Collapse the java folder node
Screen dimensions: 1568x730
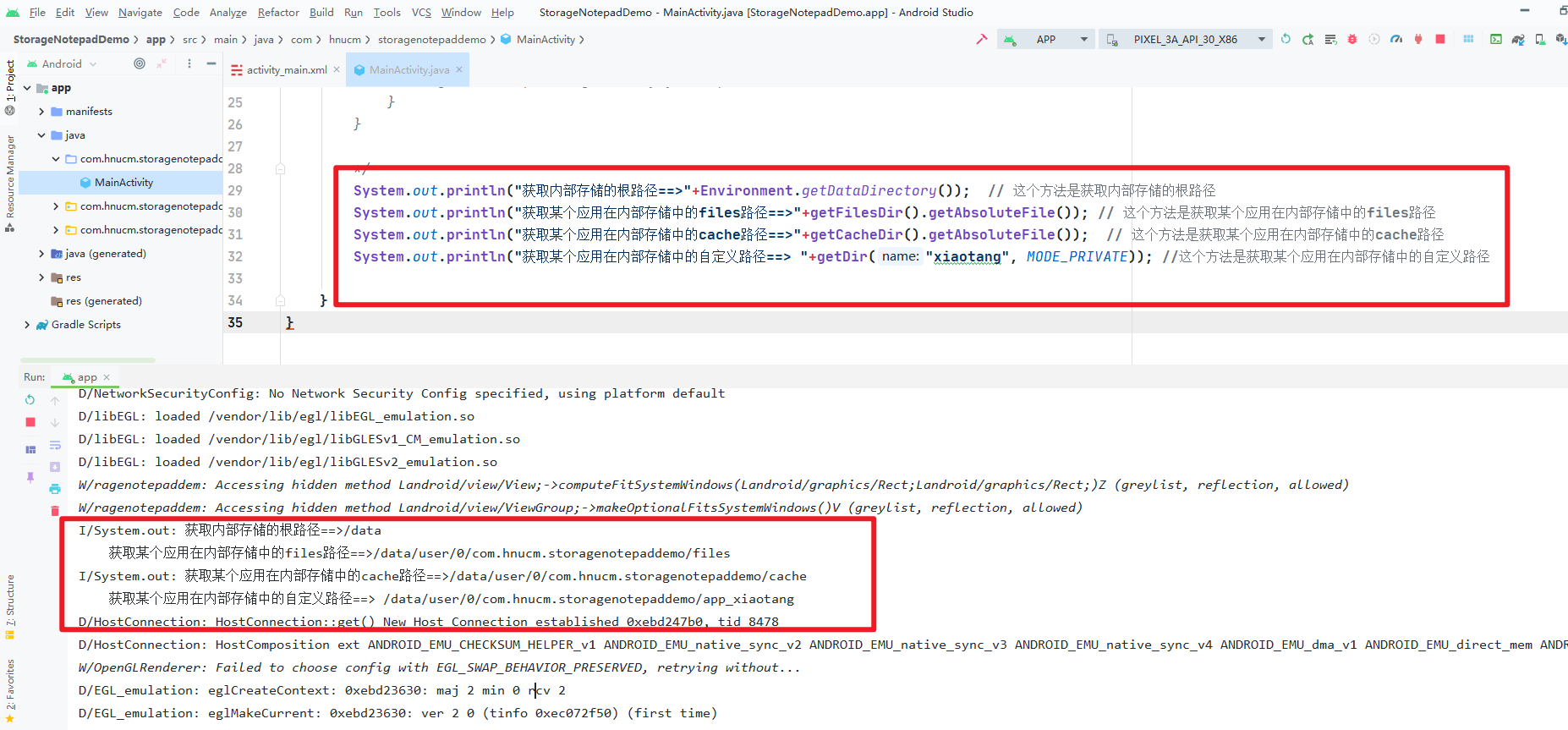coord(41,135)
